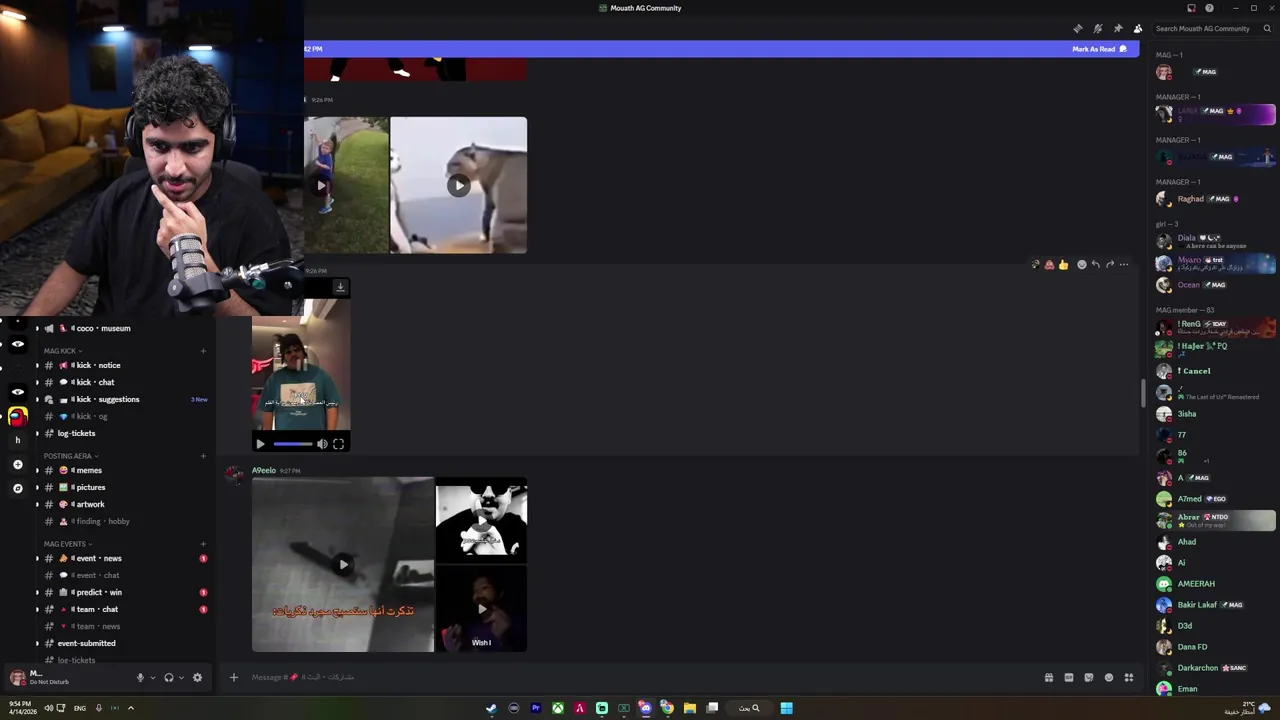The width and height of the screenshot is (1280, 720).
Task: Add thumbs-up reaction on hovered message
Action: point(1063,265)
